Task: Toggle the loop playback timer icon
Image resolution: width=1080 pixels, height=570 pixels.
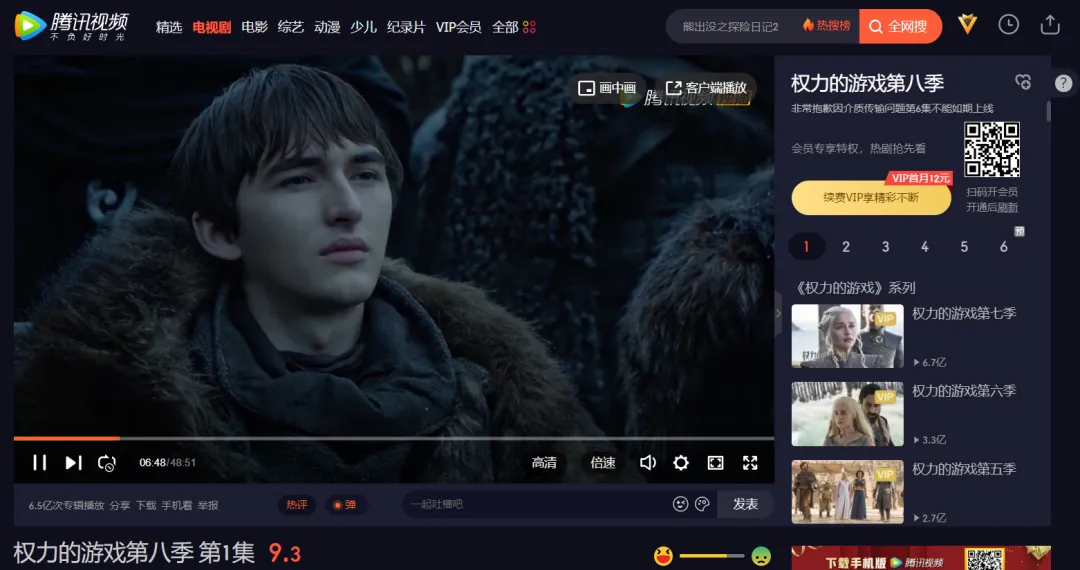Action: pos(107,463)
